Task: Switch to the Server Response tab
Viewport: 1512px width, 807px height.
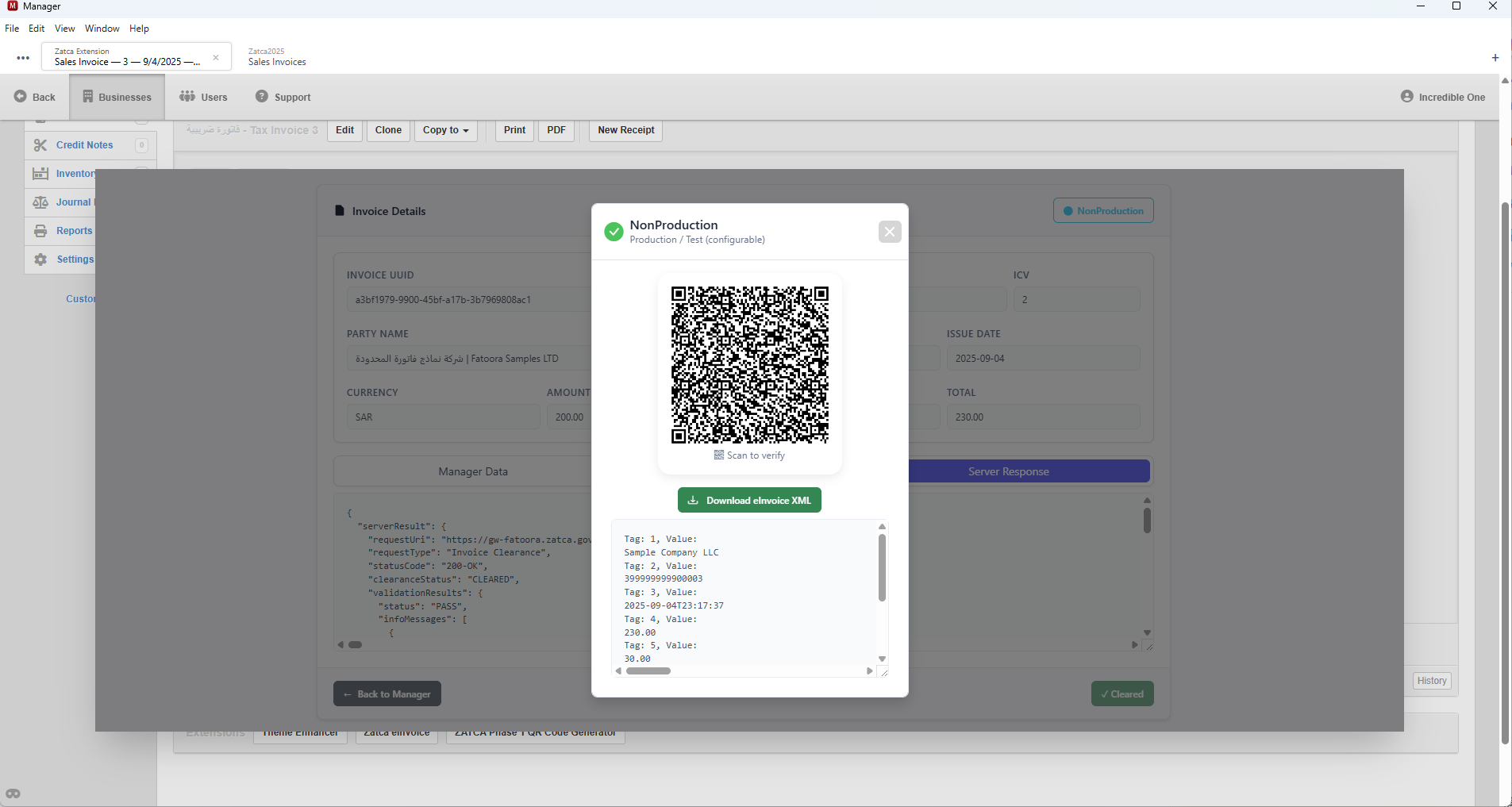Action: coord(1029,471)
